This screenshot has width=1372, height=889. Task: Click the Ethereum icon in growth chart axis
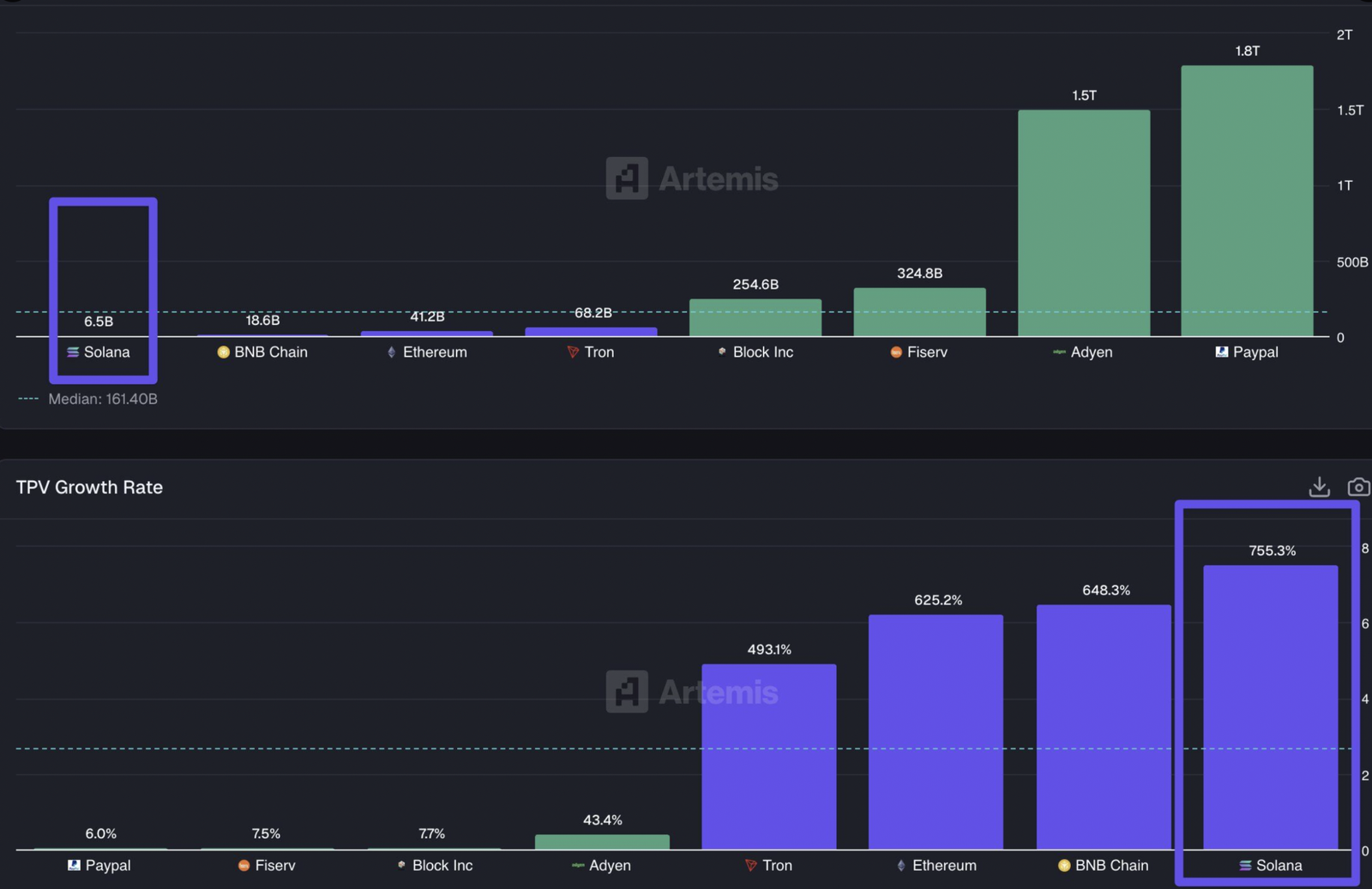(900, 866)
